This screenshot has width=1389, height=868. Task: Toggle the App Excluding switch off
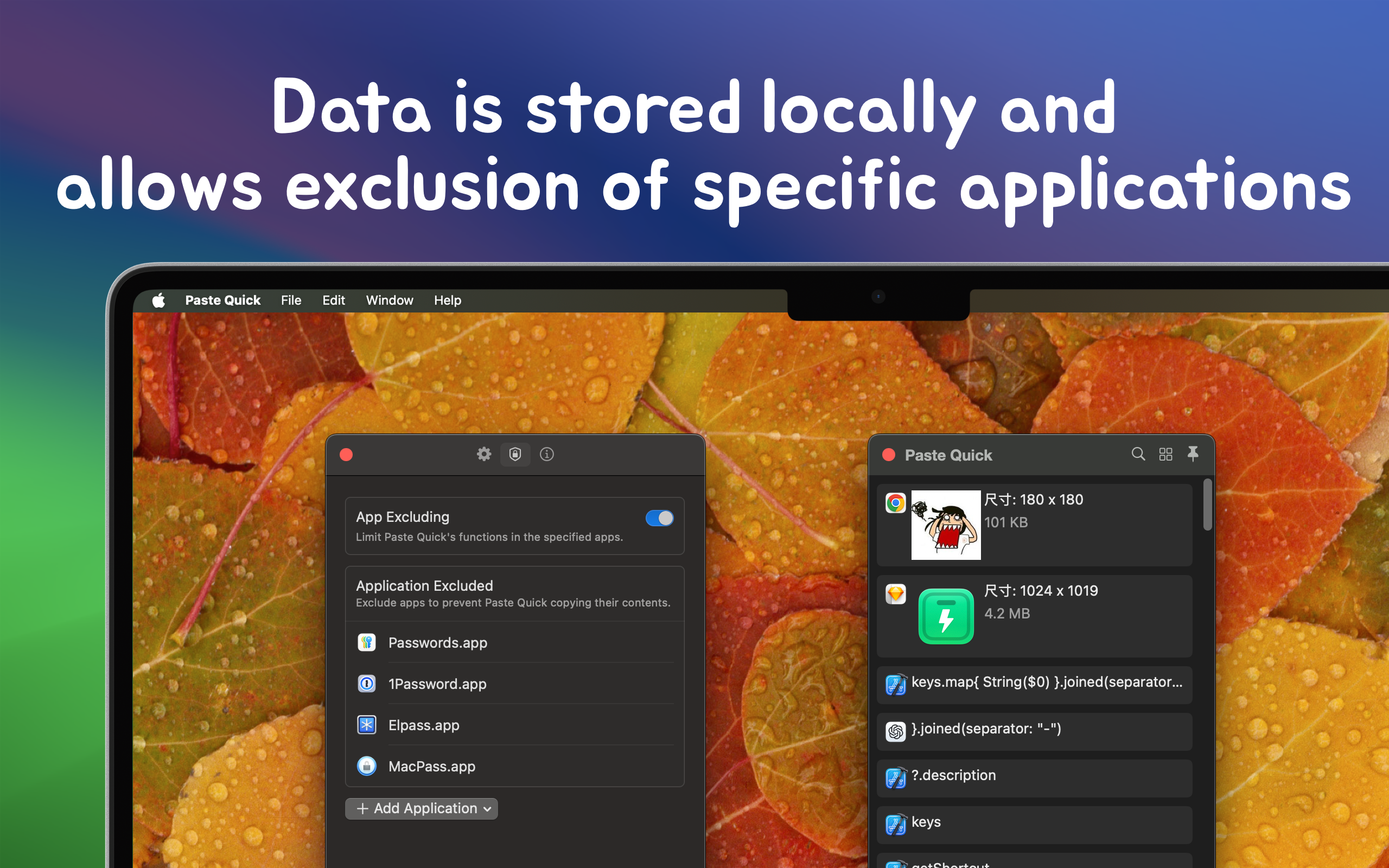click(659, 519)
